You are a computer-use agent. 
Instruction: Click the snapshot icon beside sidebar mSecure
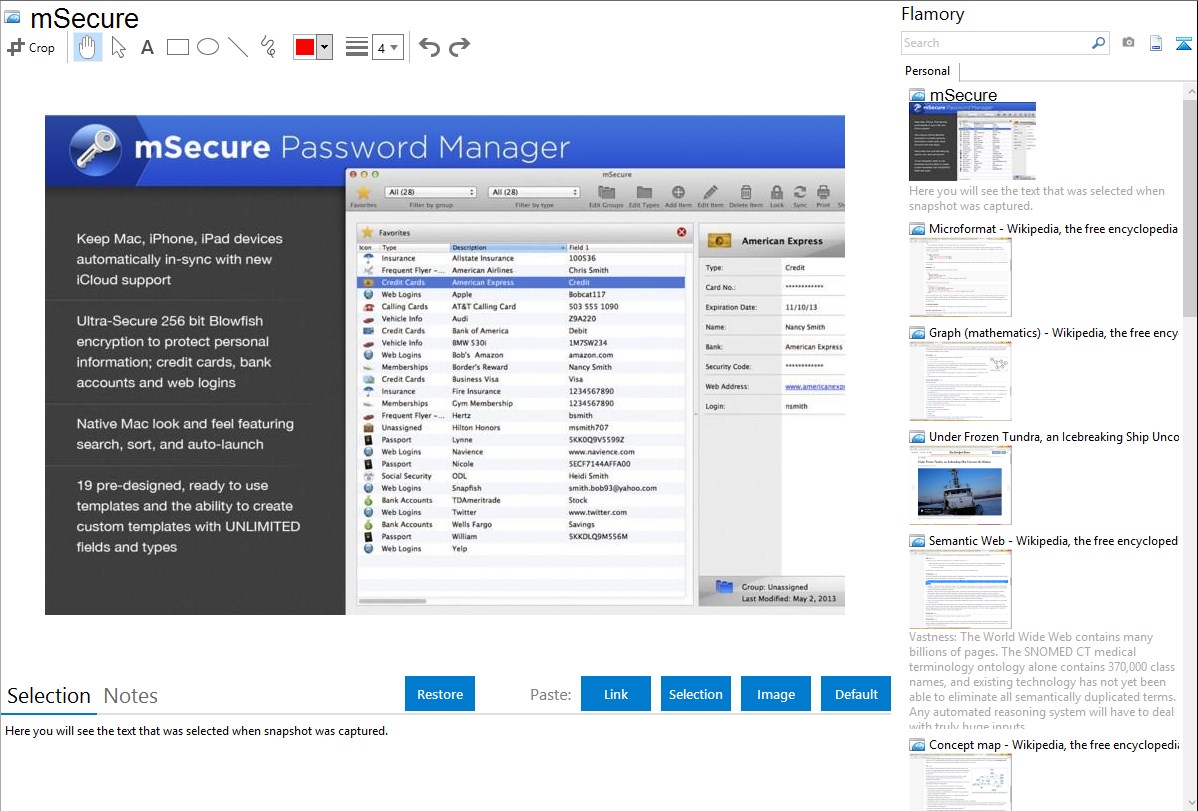coord(917,95)
